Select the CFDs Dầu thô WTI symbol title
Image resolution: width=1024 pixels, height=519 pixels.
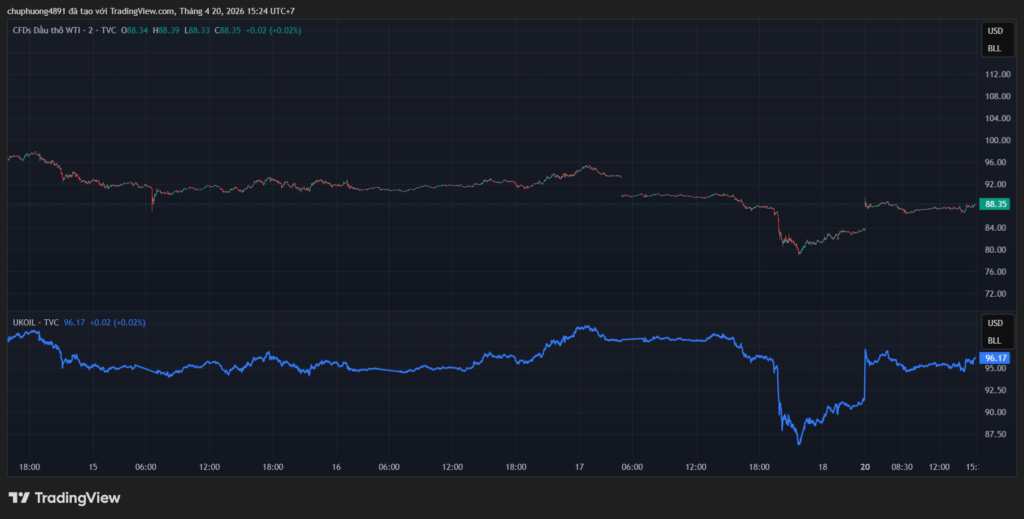pos(64,30)
